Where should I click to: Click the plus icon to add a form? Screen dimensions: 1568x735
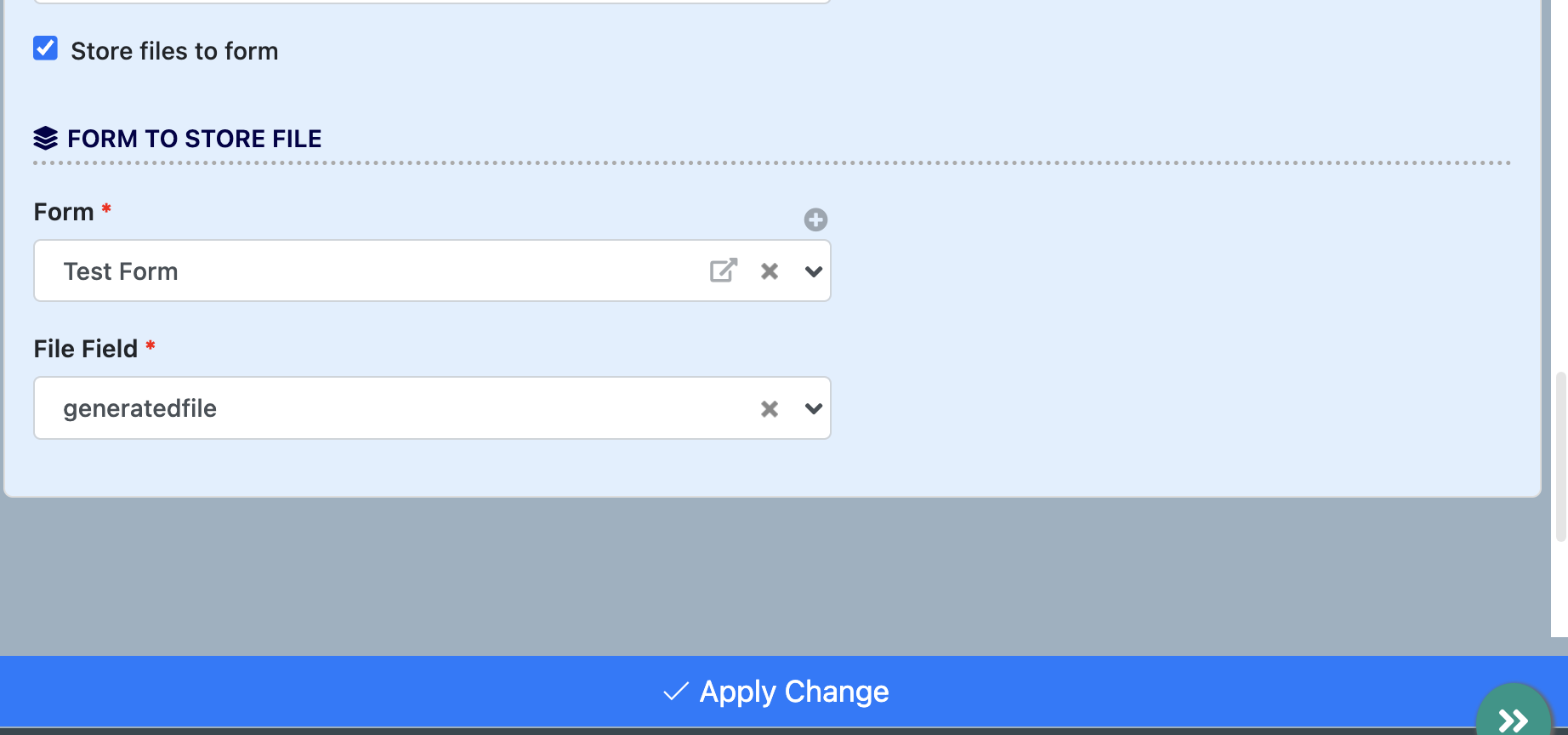(815, 219)
